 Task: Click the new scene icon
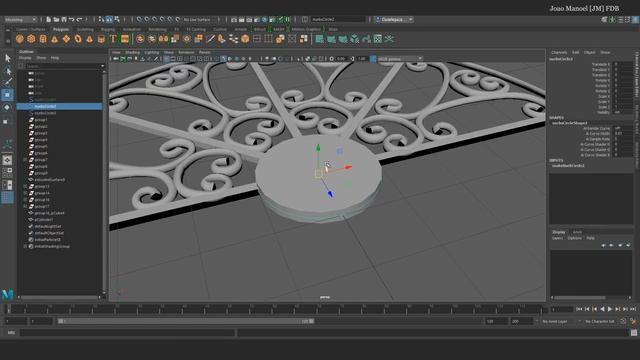[x=49, y=20]
